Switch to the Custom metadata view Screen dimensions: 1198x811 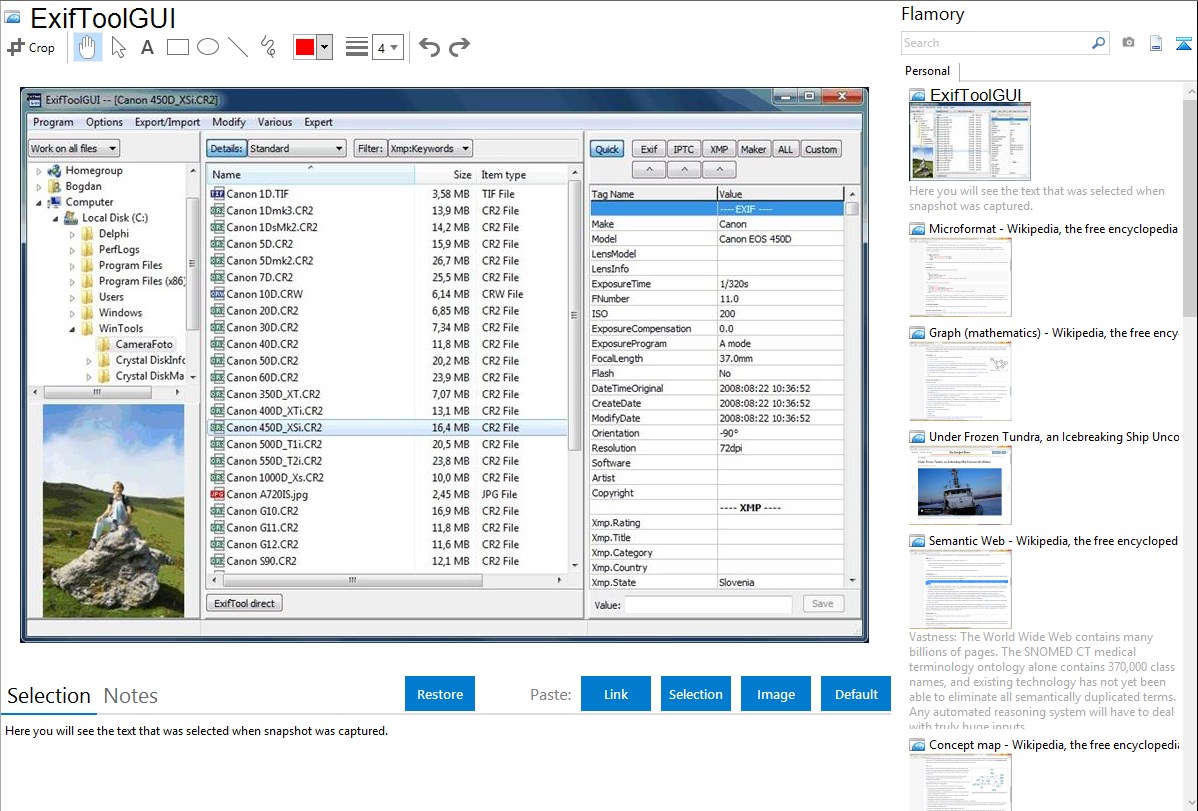click(x=821, y=149)
